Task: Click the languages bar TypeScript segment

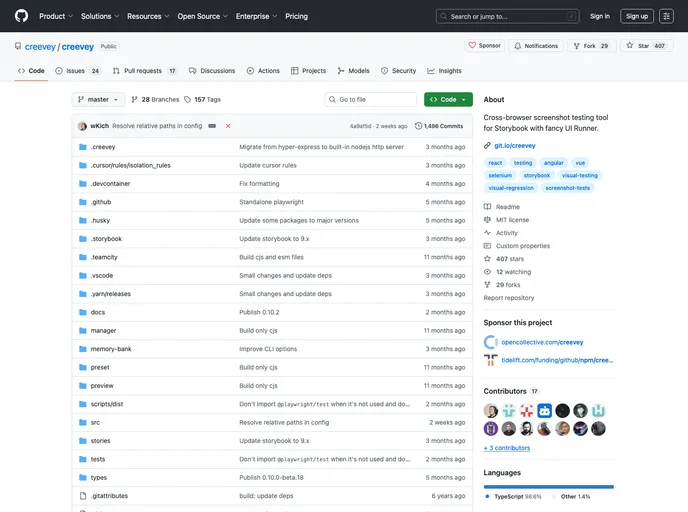Action: pos(548,487)
